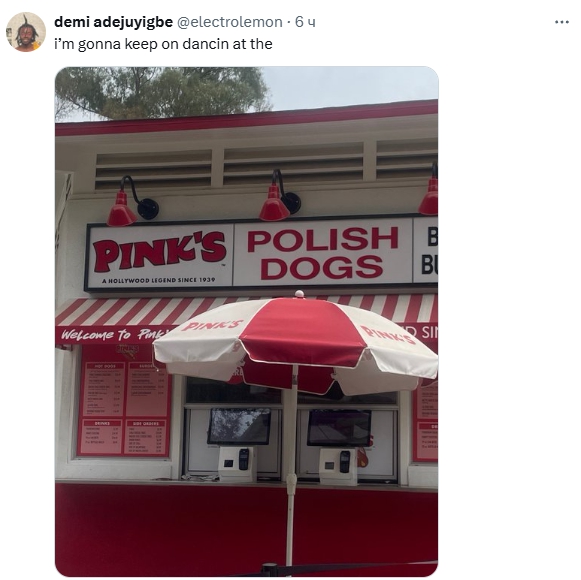
Task: Click the POLISH DOGS sign in photo
Action: (322, 253)
